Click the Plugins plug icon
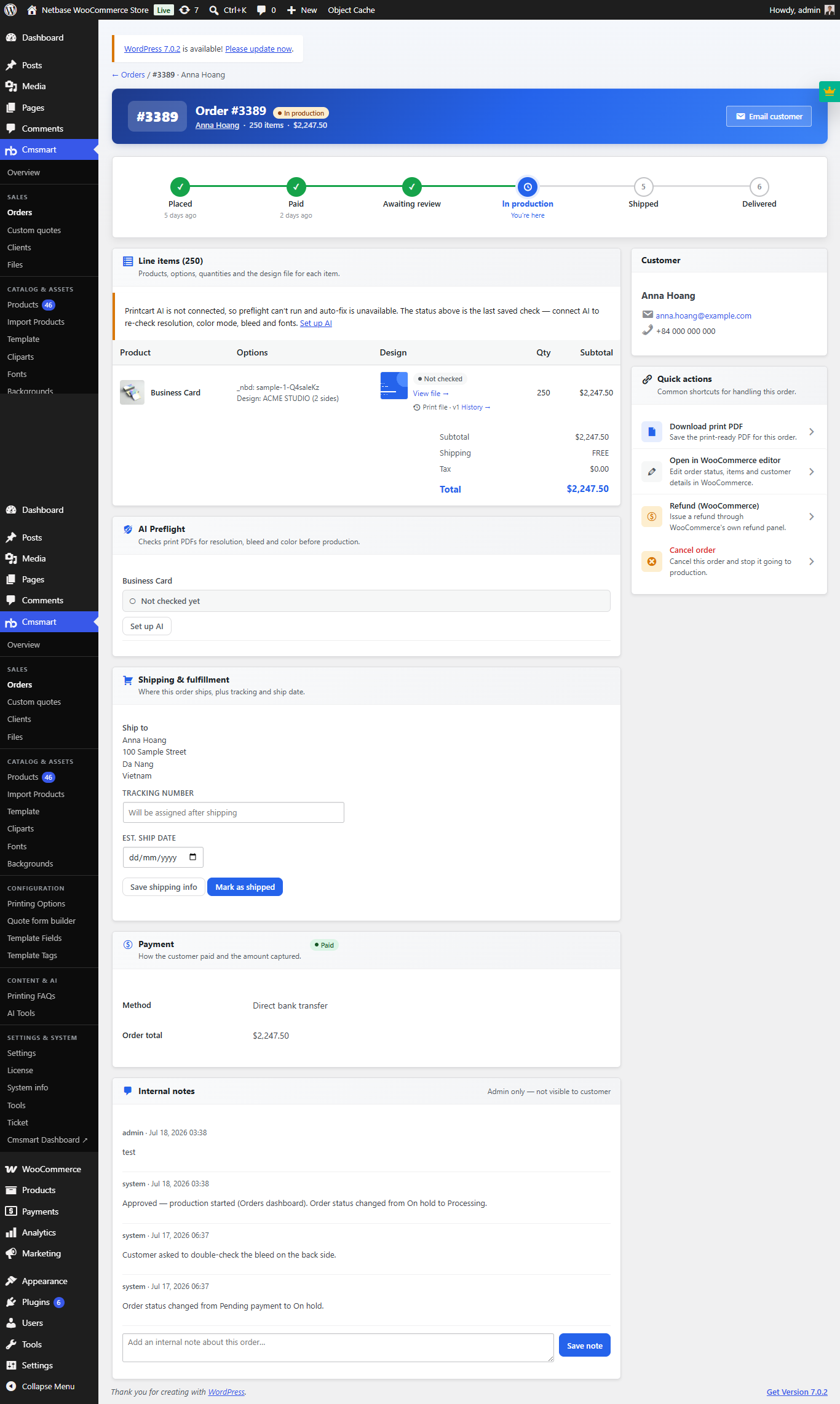 click(11, 1302)
